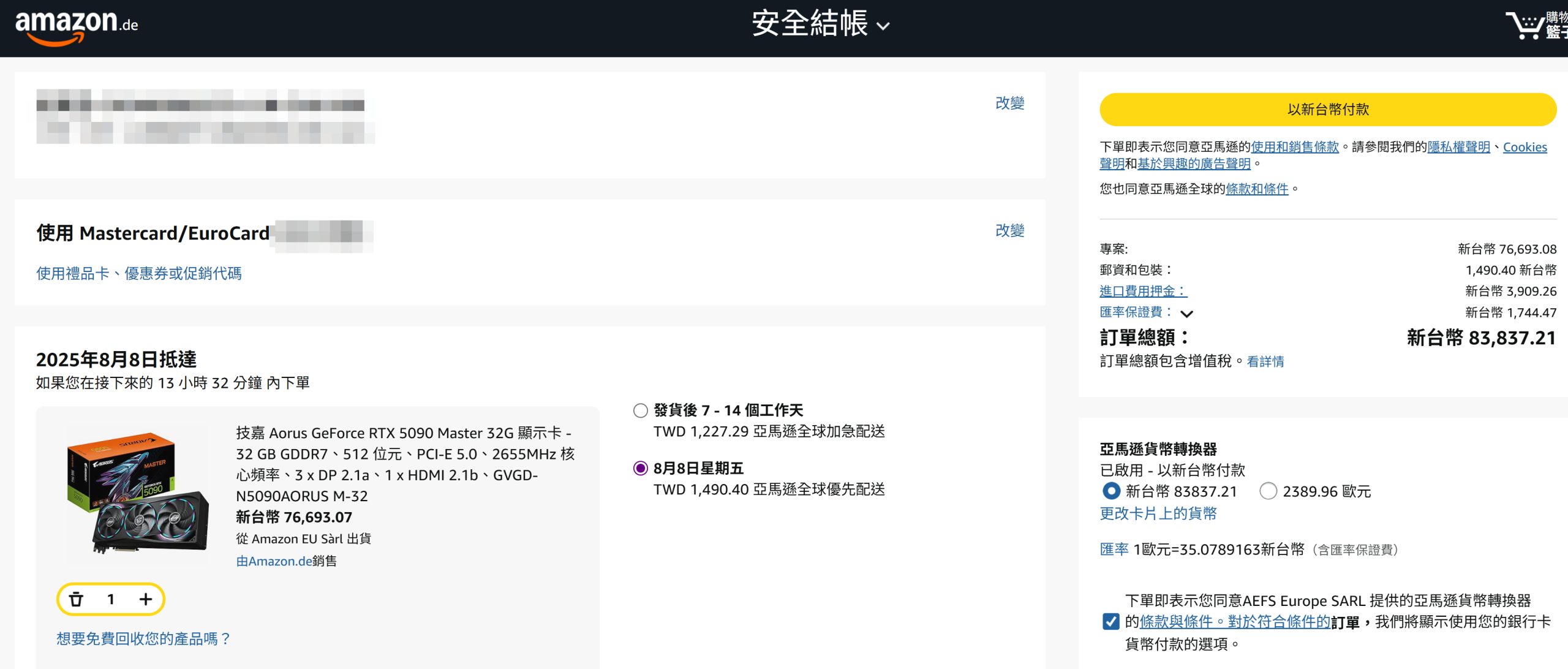The height and width of the screenshot is (669, 1568).
Task: Click the TWD 1,490.40 亞馬遜全球優先配送 text
Action: [769, 489]
